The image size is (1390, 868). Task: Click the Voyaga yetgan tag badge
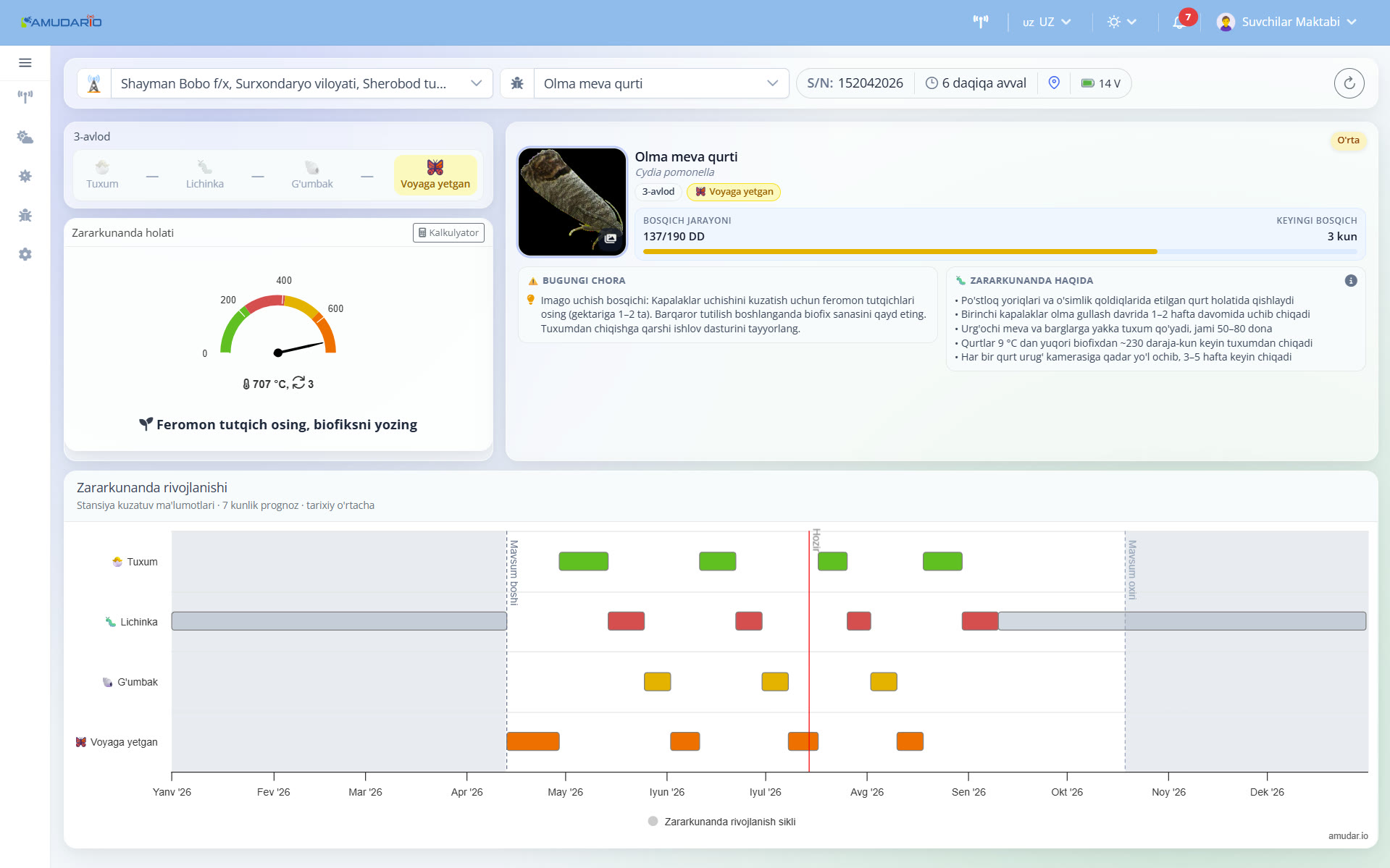(734, 192)
